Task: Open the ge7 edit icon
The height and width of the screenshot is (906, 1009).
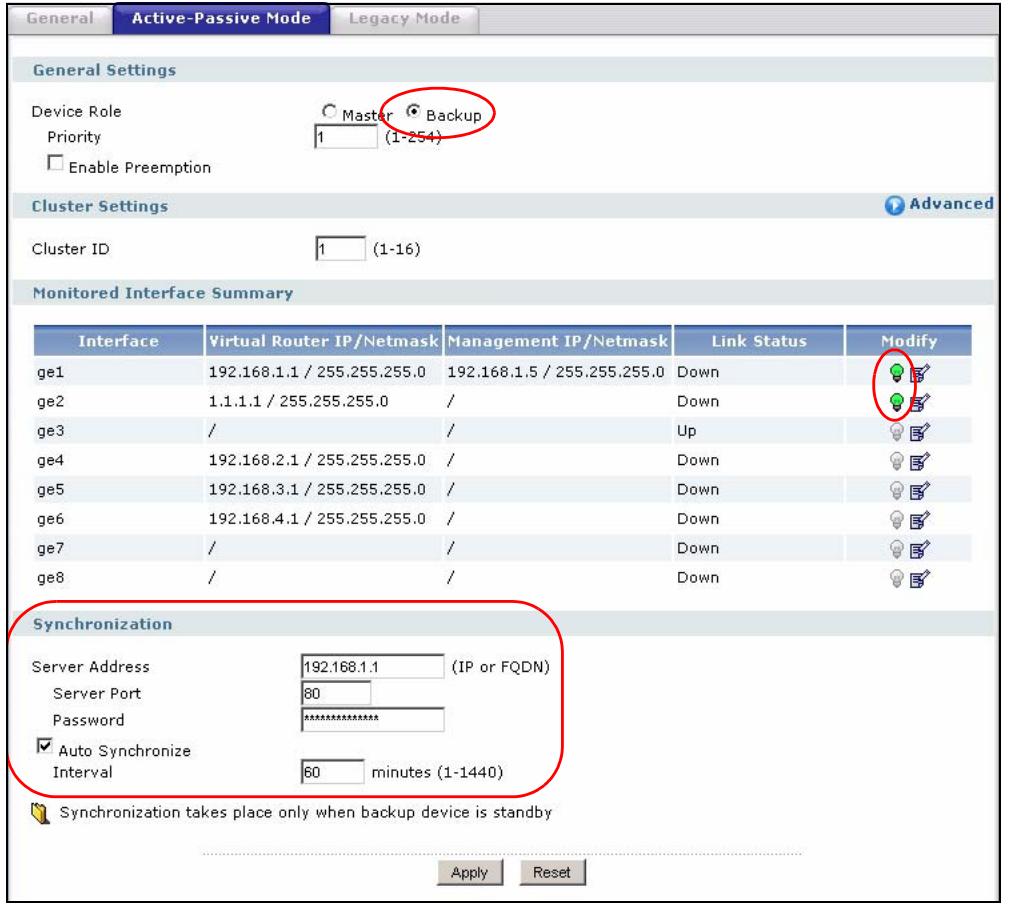Action: coord(920,550)
